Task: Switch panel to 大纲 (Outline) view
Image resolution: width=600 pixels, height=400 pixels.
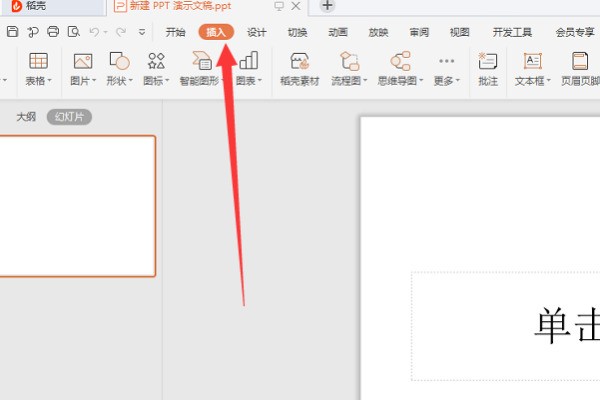Action: (26, 117)
